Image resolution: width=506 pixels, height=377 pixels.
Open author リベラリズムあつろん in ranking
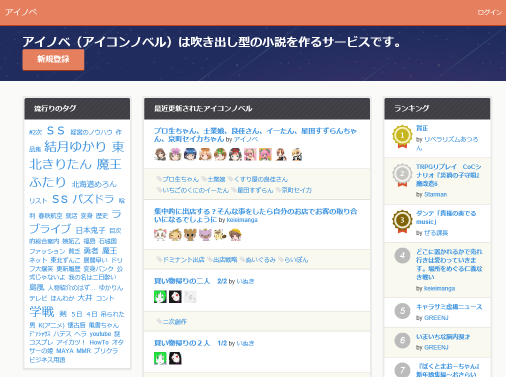pyautogui.click(x=447, y=143)
